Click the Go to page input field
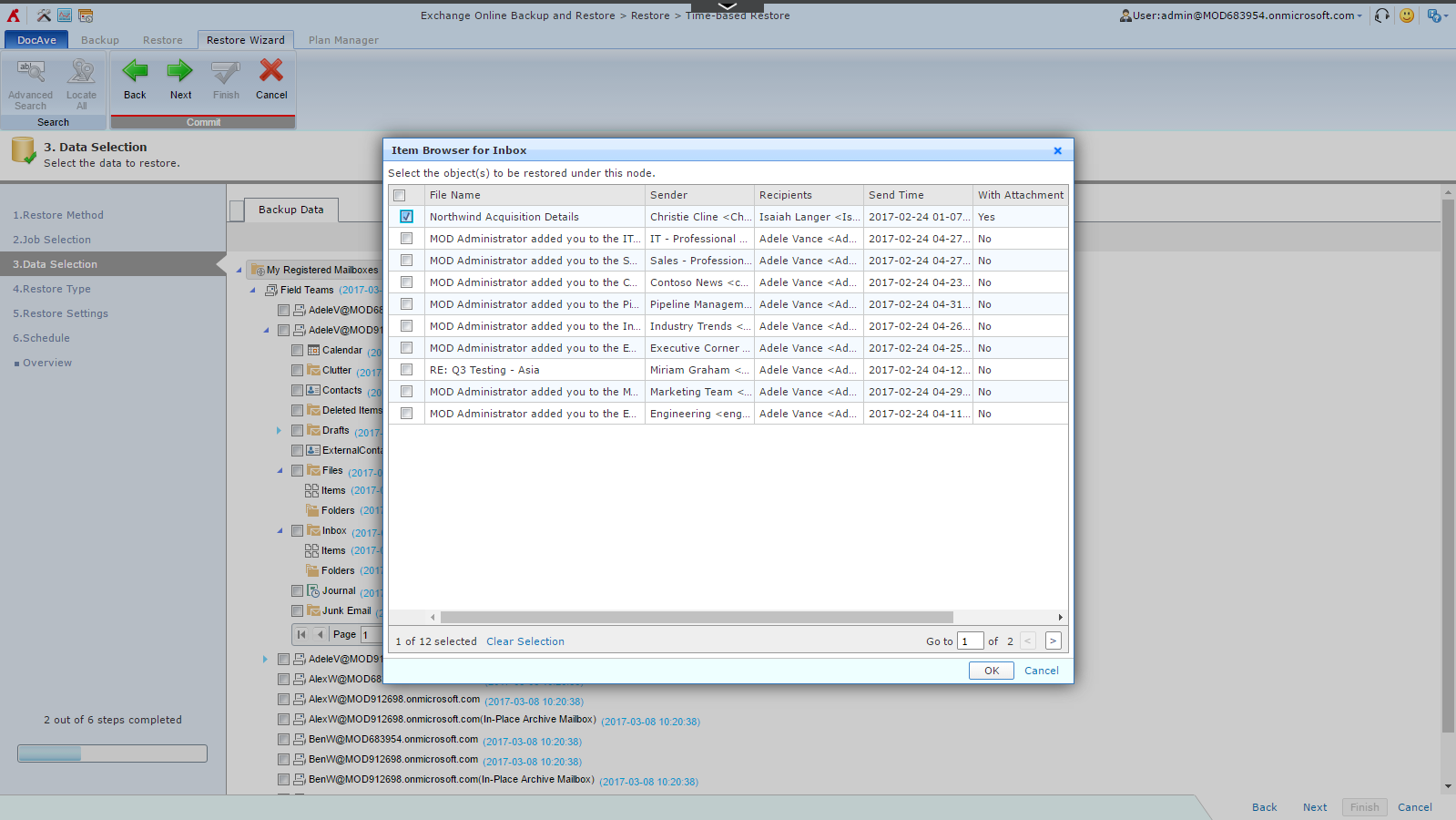This screenshot has width=1456, height=820. tap(970, 641)
